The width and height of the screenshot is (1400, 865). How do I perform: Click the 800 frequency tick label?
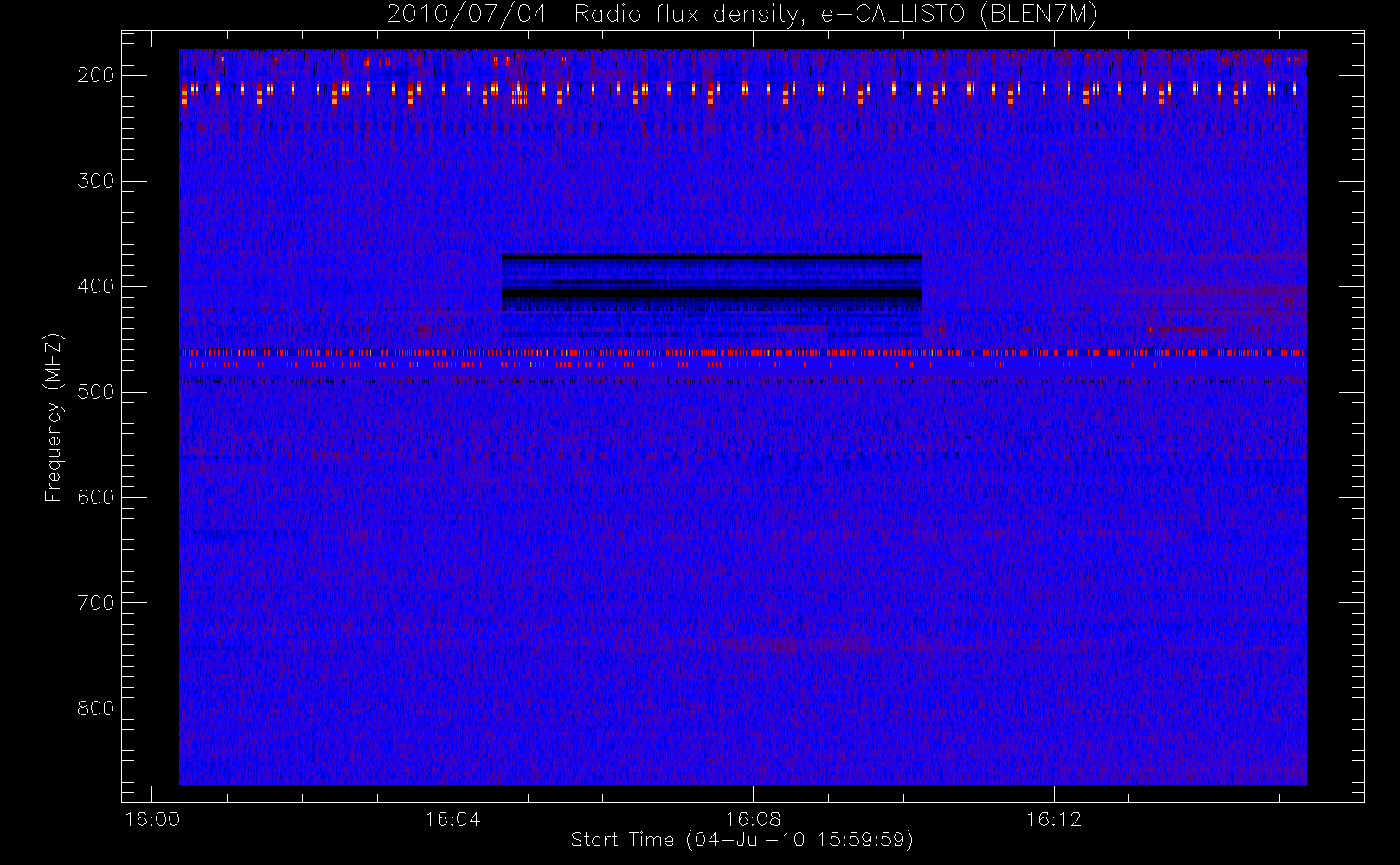[95, 708]
